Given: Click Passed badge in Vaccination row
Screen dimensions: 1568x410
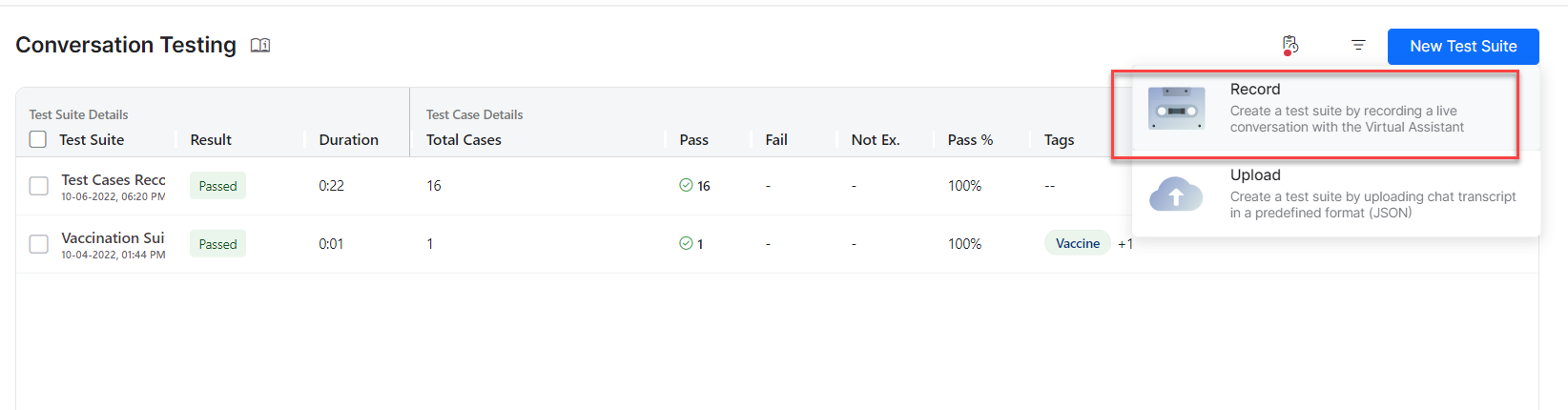Looking at the screenshot, I should (217, 244).
